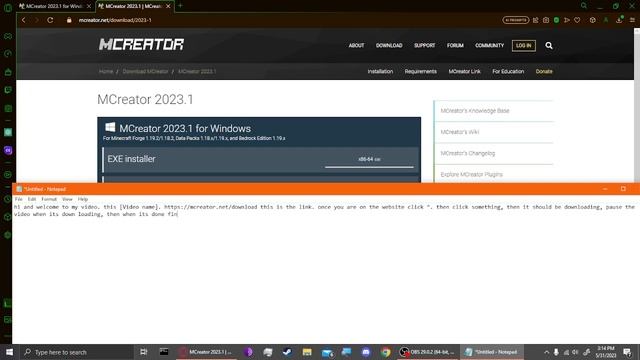The height and width of the screenshot is (360, 640).
Task: Open the green ad blocker shield icon
Action: pyautogui.click(x=556, y=20)
